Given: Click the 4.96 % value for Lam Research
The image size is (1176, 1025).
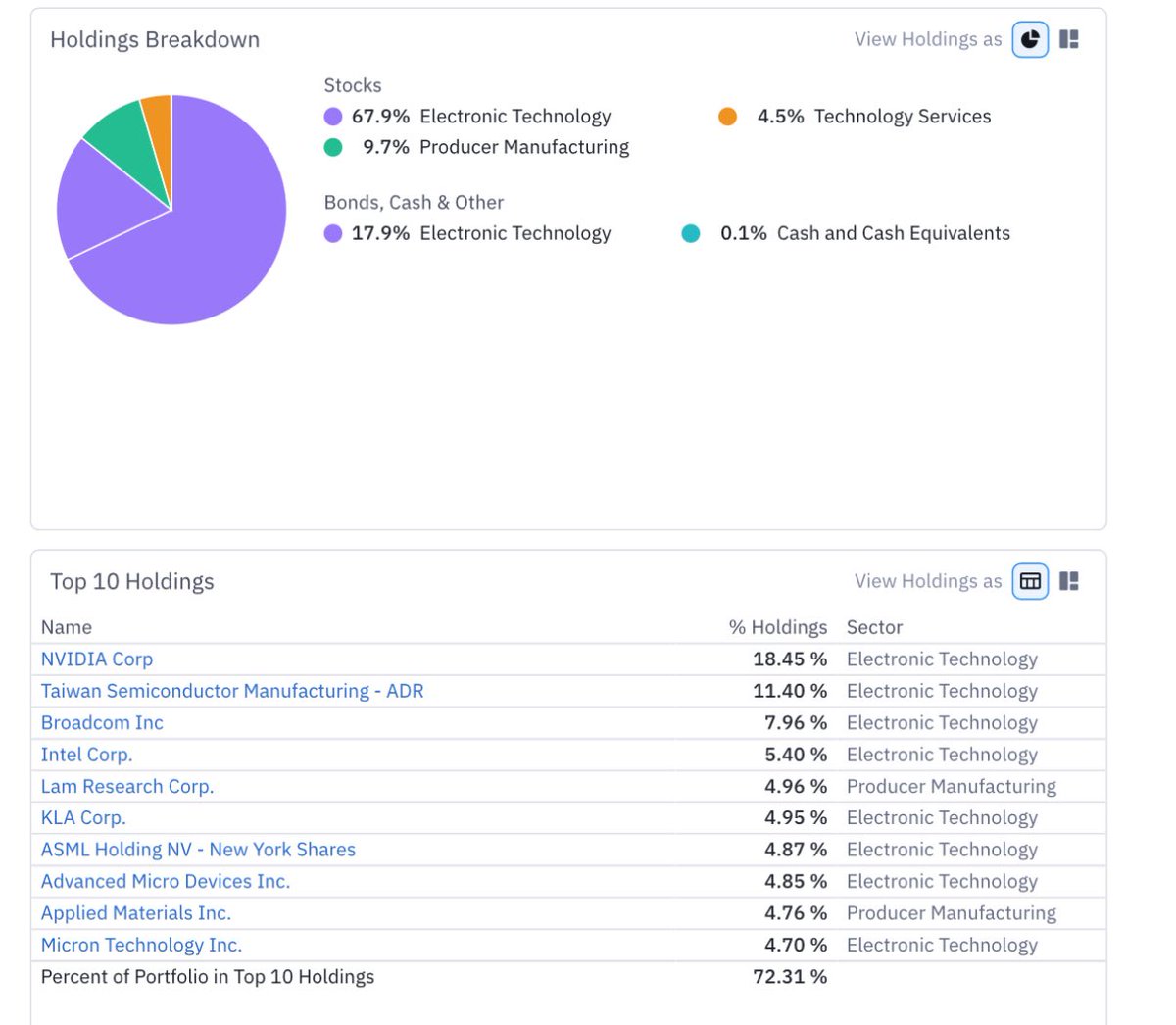Looking at the screenshot, I should [796, 786].
